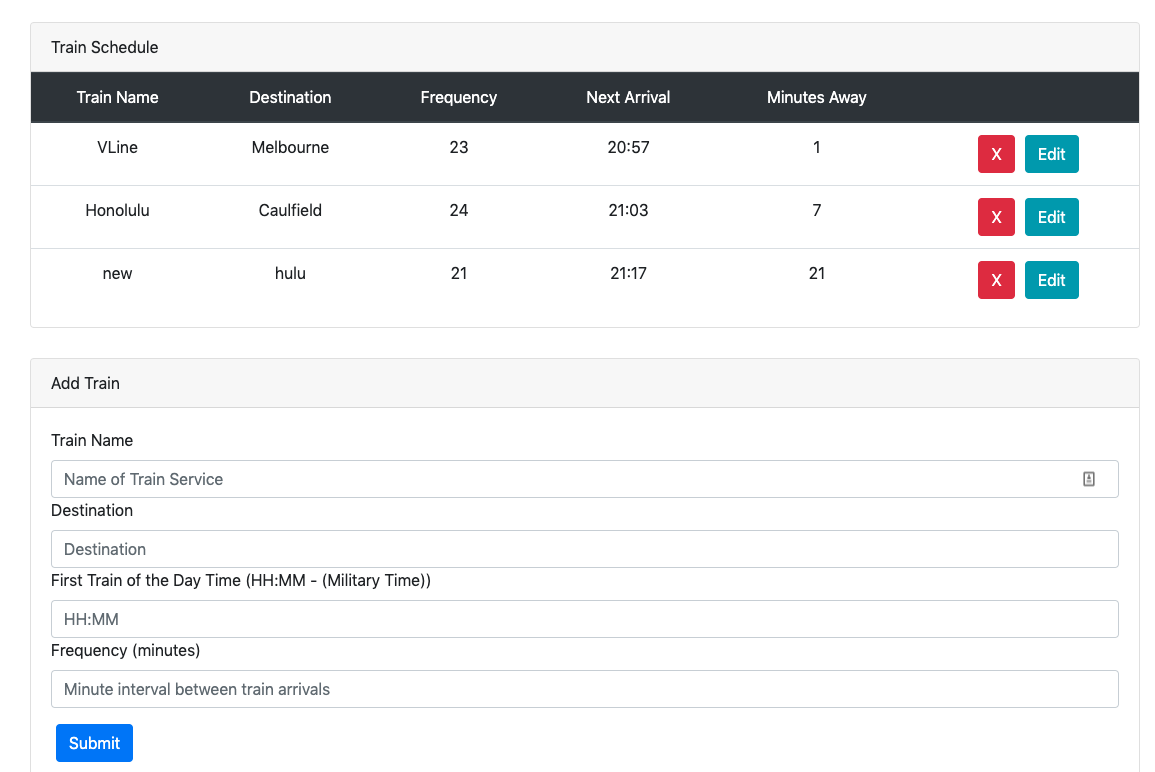Focus the minute interval frequency field
Viewport: 1155px width, 772px height.
[x=584, y=689]
